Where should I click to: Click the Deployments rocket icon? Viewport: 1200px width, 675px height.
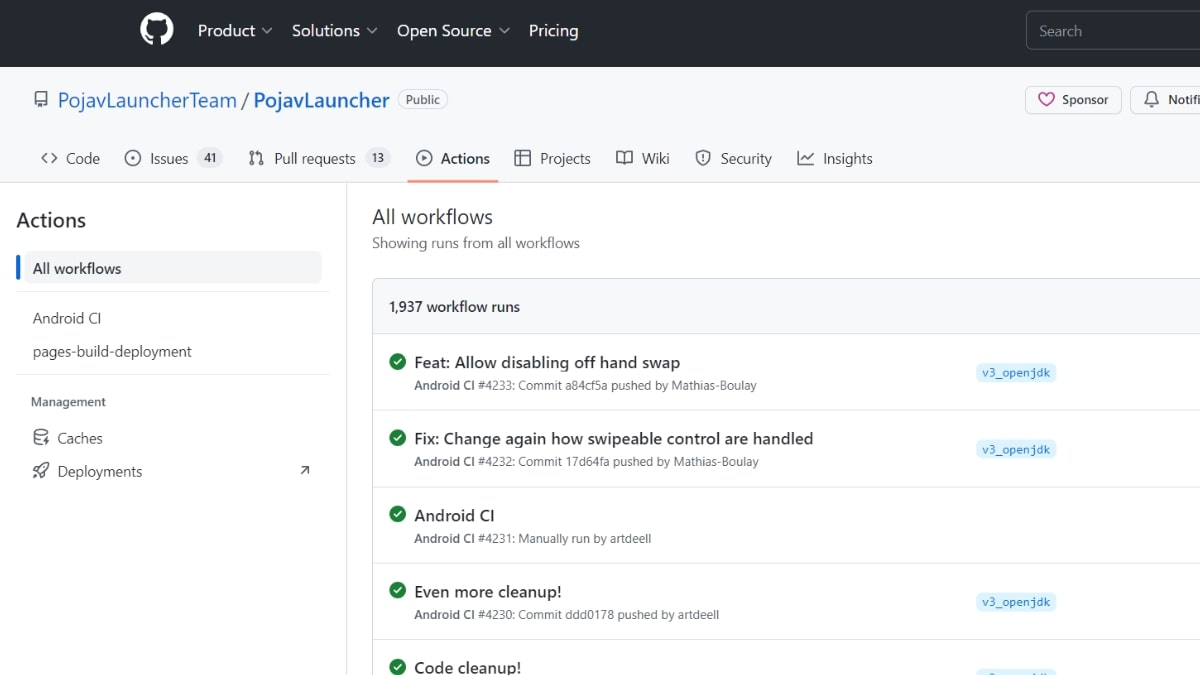(x=41, y=471)
